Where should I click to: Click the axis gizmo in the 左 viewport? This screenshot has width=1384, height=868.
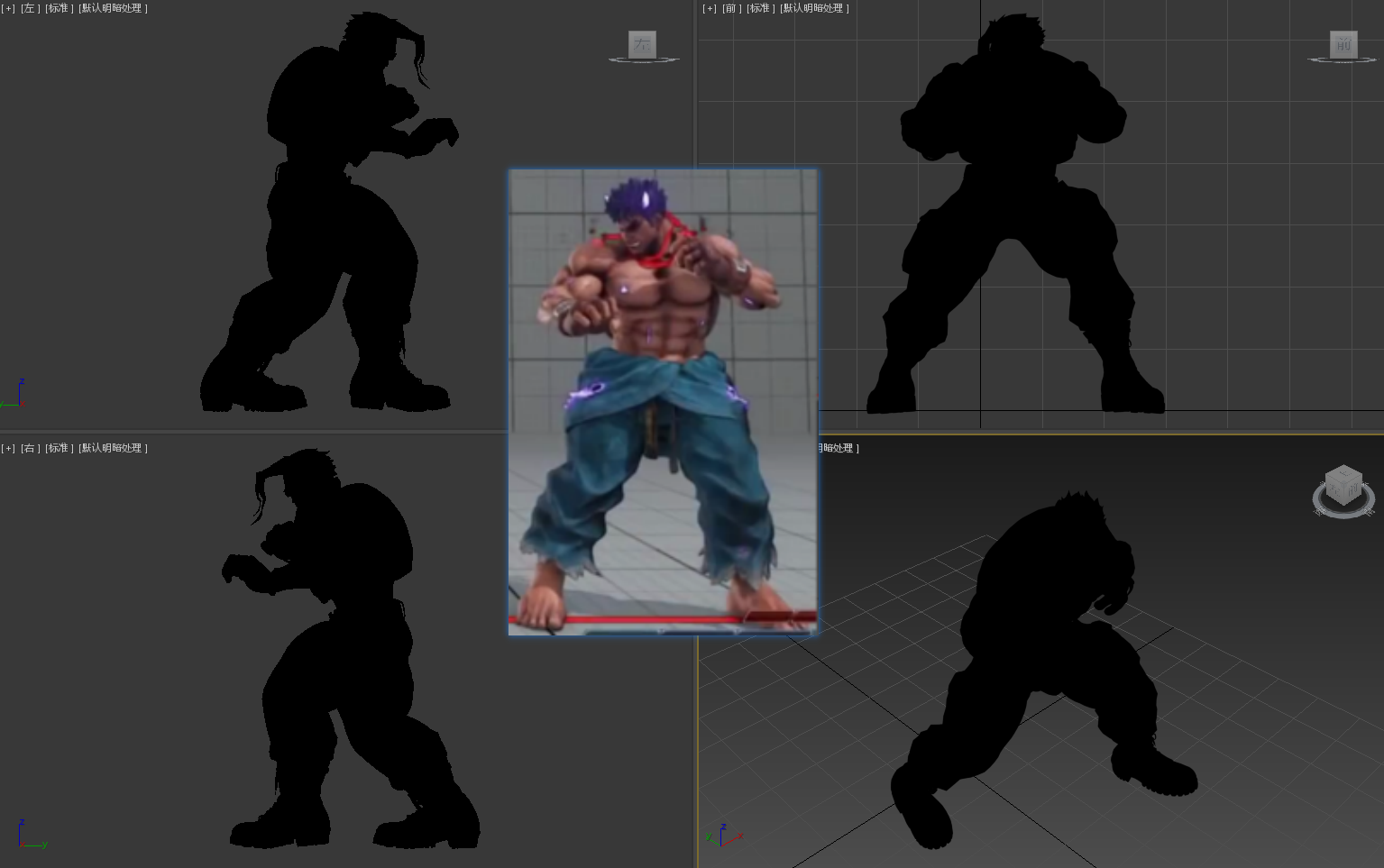pos(14,395)
